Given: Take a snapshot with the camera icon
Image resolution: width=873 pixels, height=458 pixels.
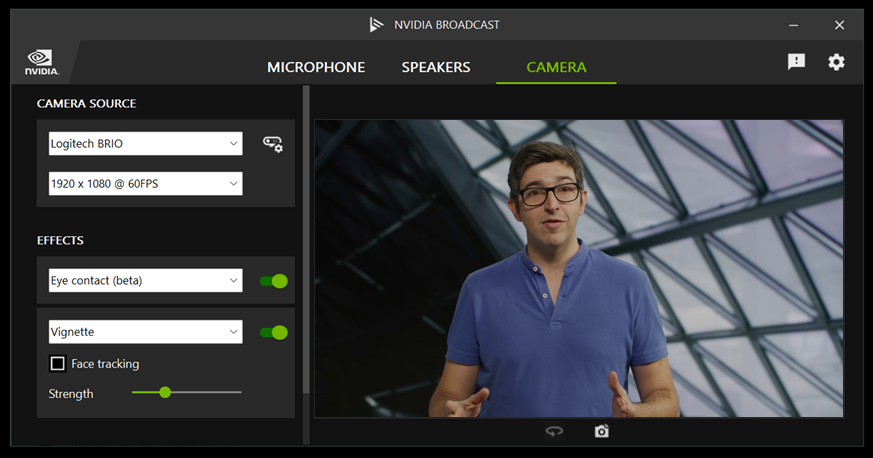Looking at the screenshot, I should 601,431.
